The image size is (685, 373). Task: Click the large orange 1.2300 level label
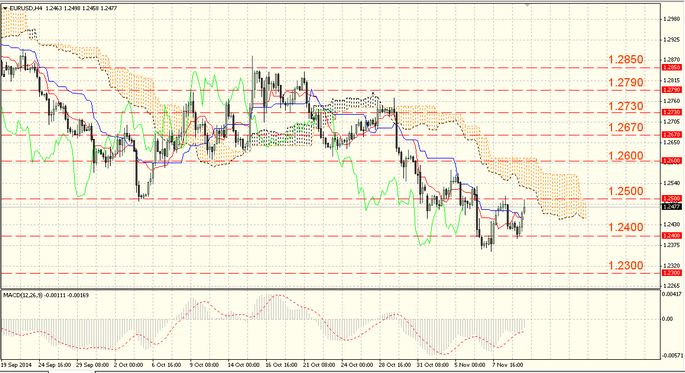click(x=626, y=265)
